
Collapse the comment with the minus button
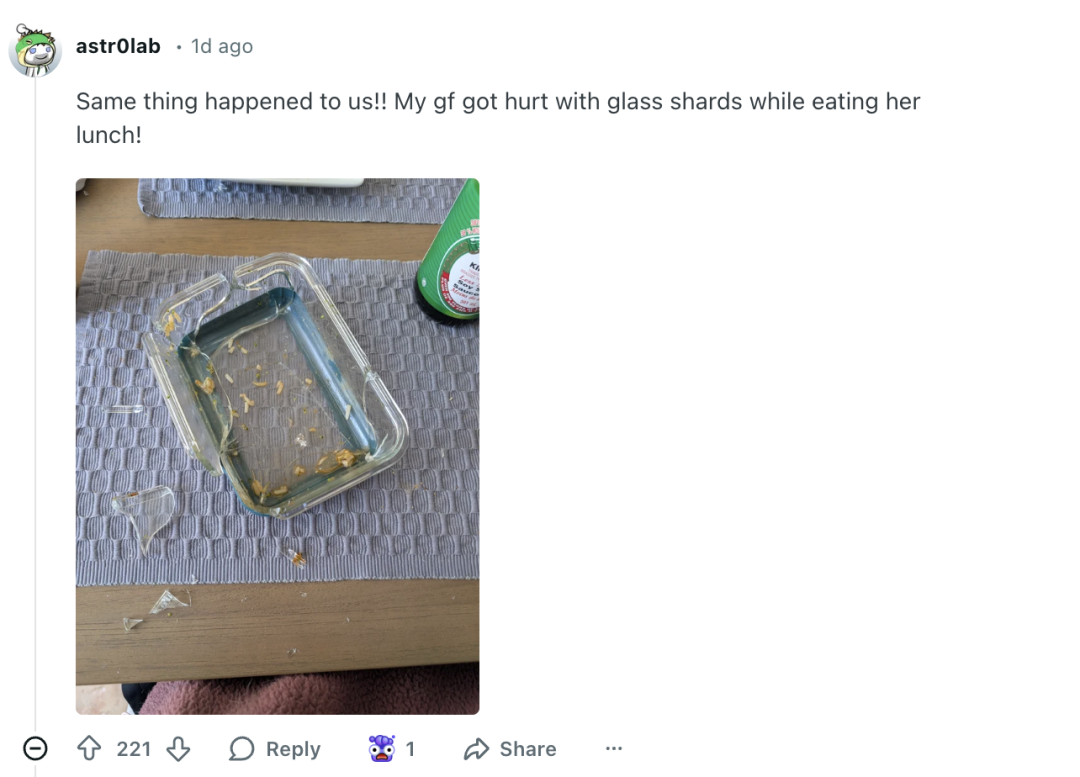(x=35, y=748)
